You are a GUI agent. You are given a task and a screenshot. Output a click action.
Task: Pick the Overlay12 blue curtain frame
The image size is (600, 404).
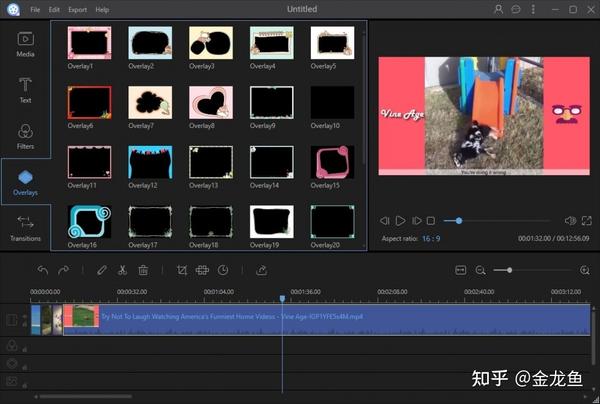pos(150,162)
